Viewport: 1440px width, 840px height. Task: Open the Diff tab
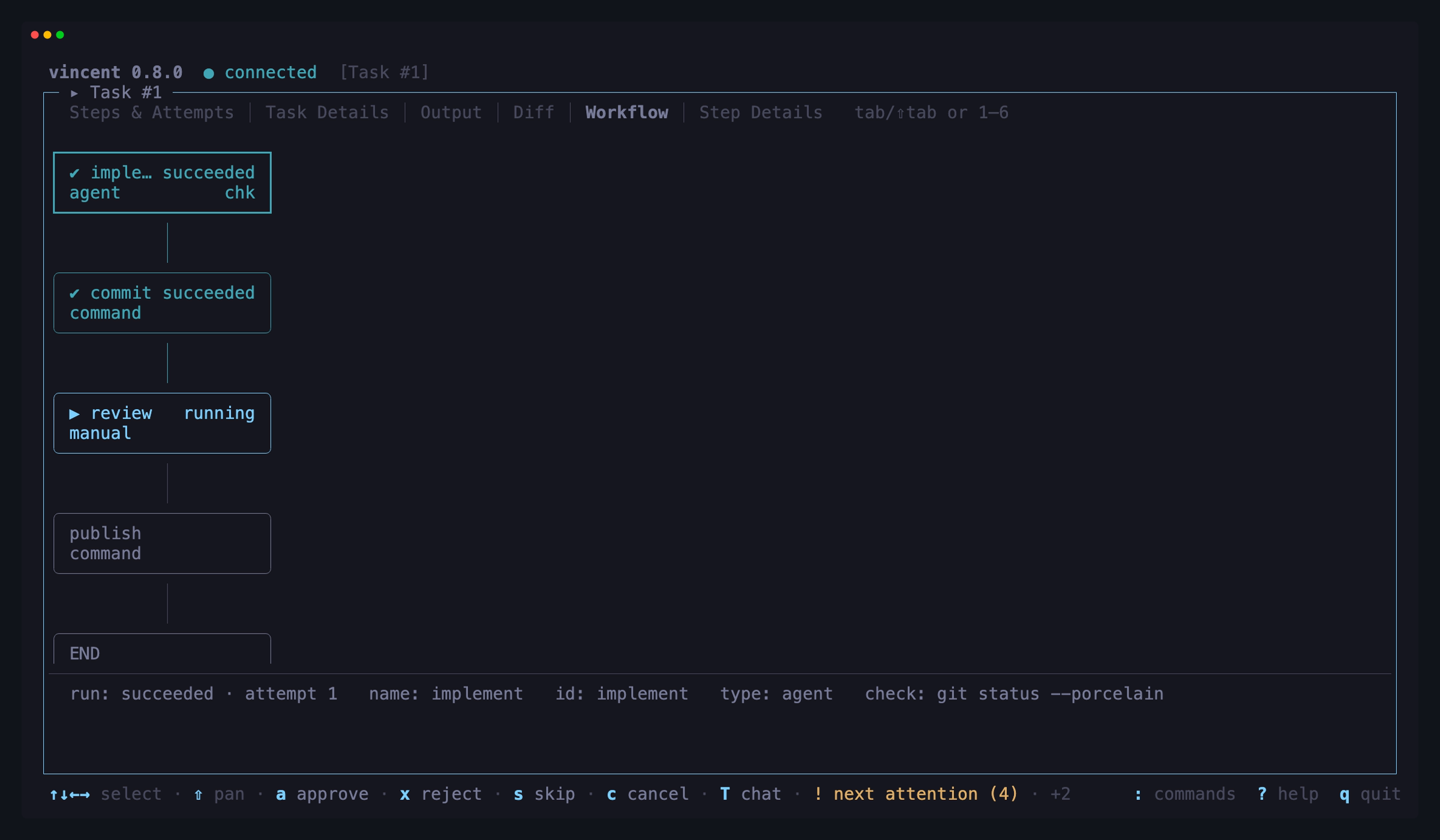point(533,113)
